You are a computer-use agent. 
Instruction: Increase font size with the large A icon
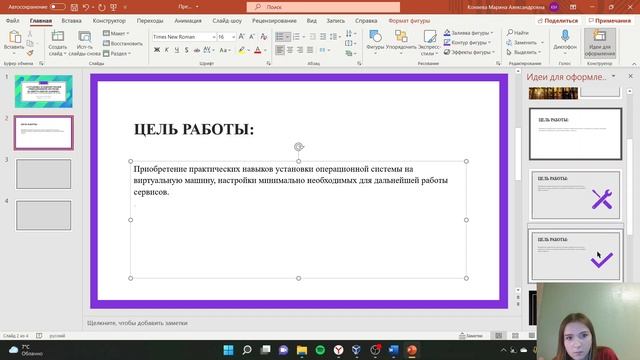pyautogui.click(x=242, y=37)
